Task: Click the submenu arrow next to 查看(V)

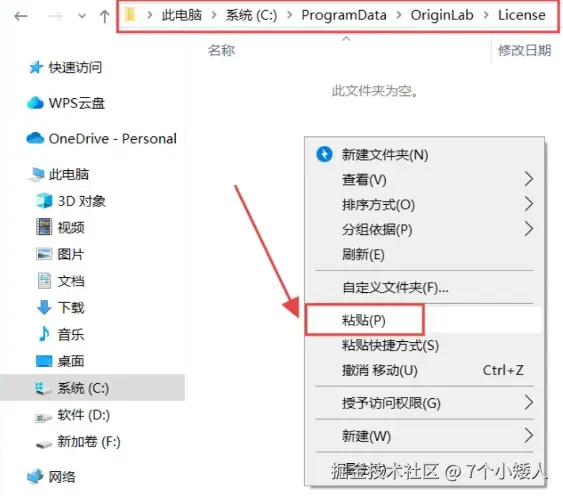Action: [529, 179]
